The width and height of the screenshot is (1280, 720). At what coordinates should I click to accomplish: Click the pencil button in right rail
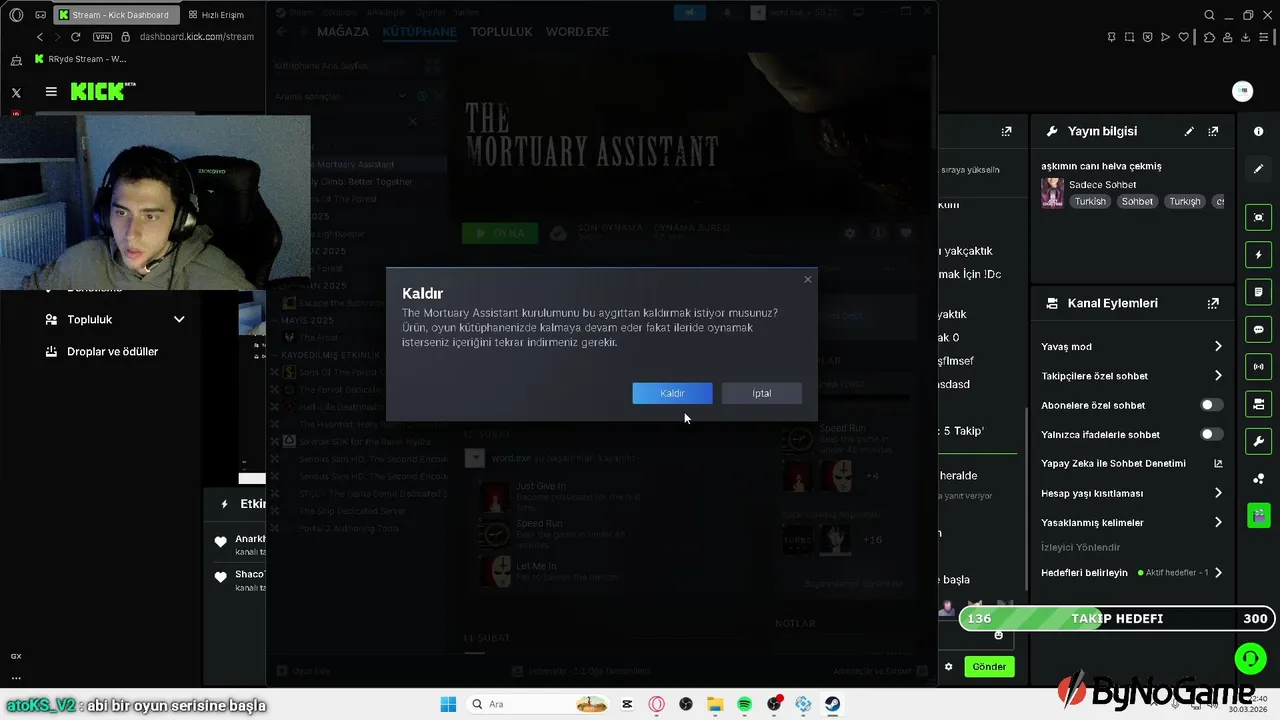(1258, 169)
